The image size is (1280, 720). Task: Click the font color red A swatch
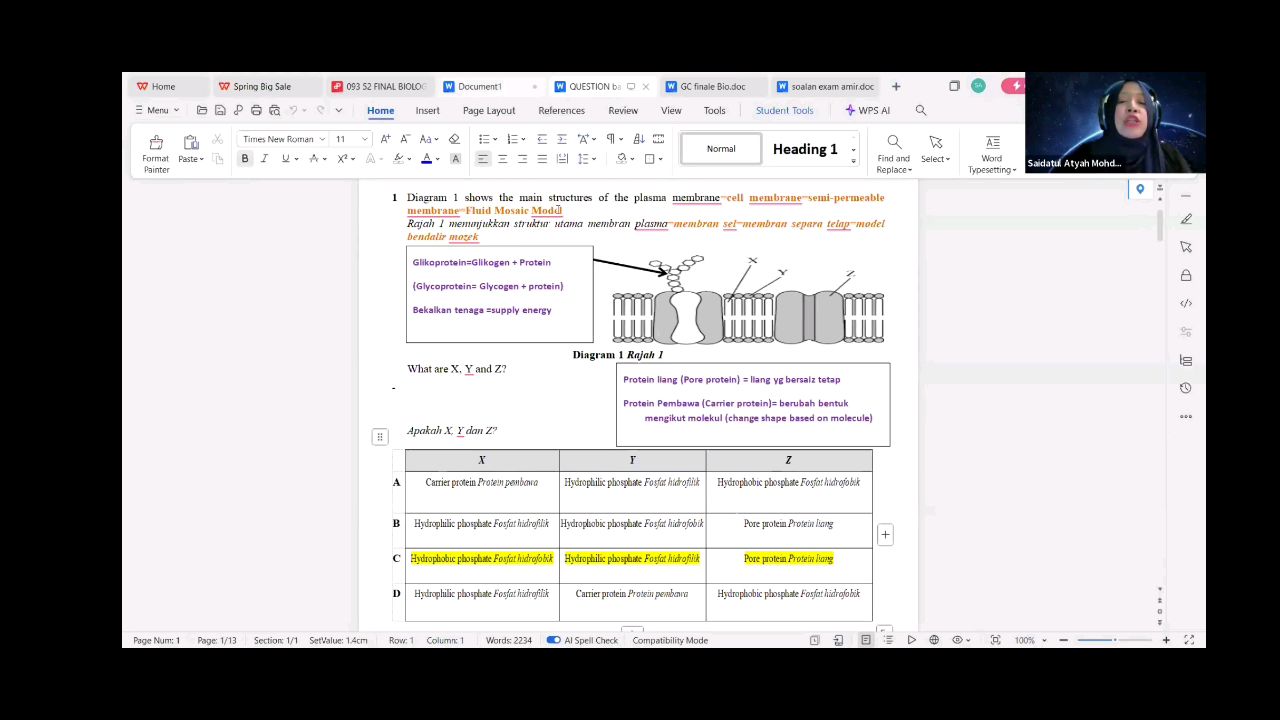click(x=427, y=159)
